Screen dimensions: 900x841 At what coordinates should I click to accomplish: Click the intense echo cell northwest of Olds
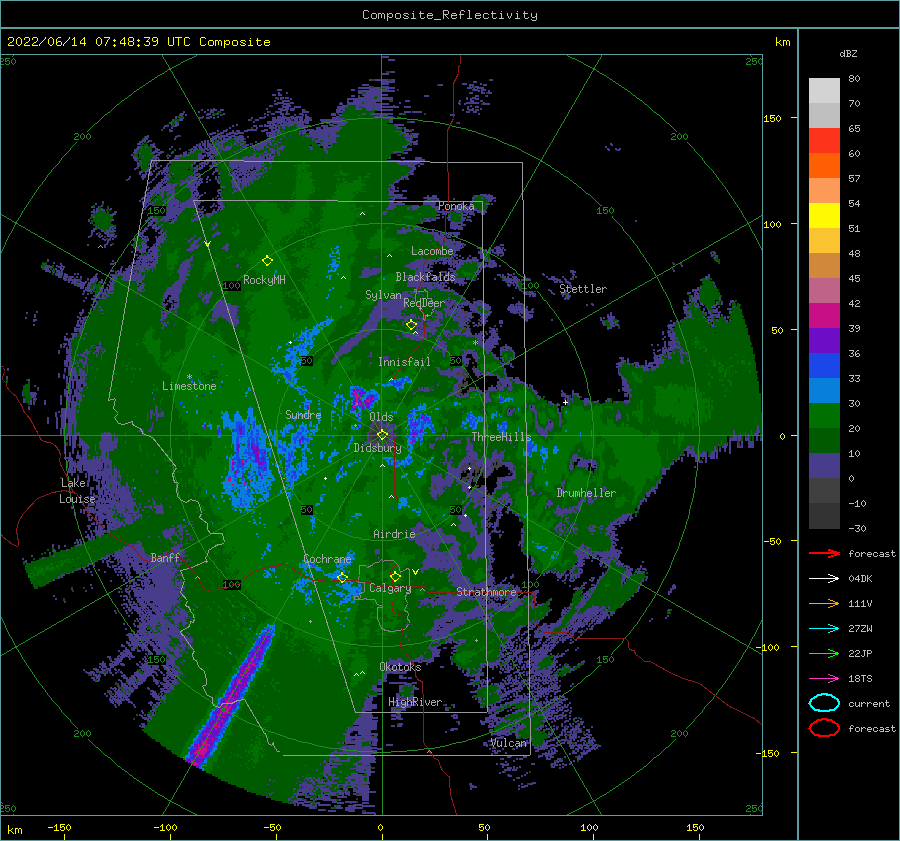pyautogui.click(x=362, y=397)
